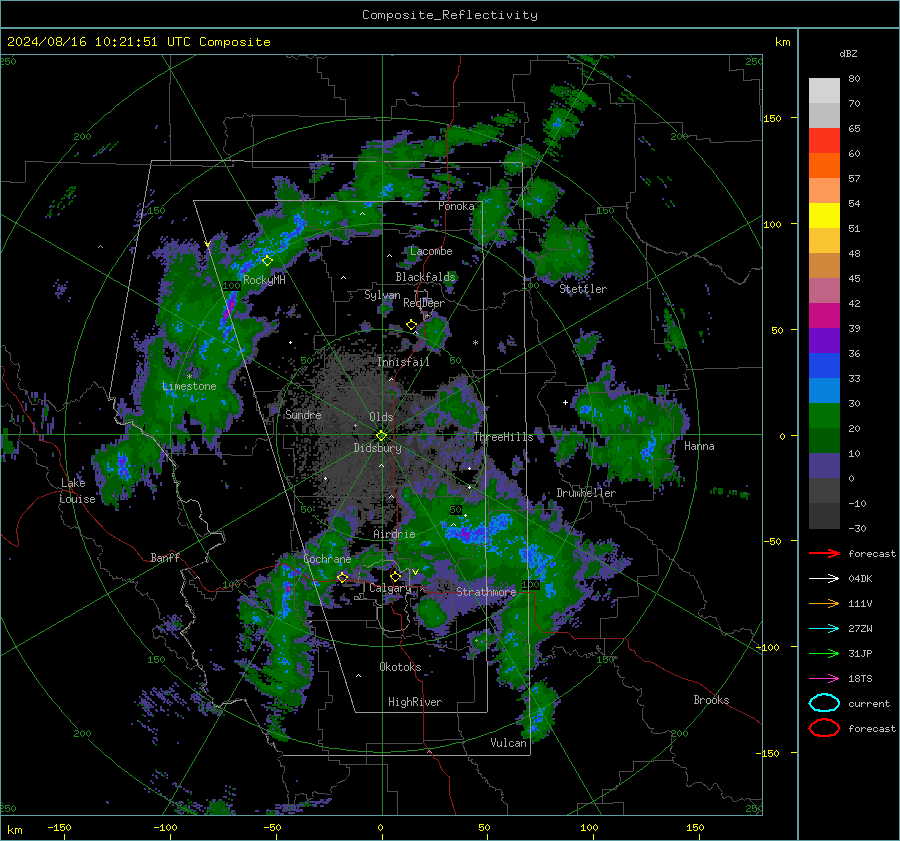Click the Banff town label

165,558
